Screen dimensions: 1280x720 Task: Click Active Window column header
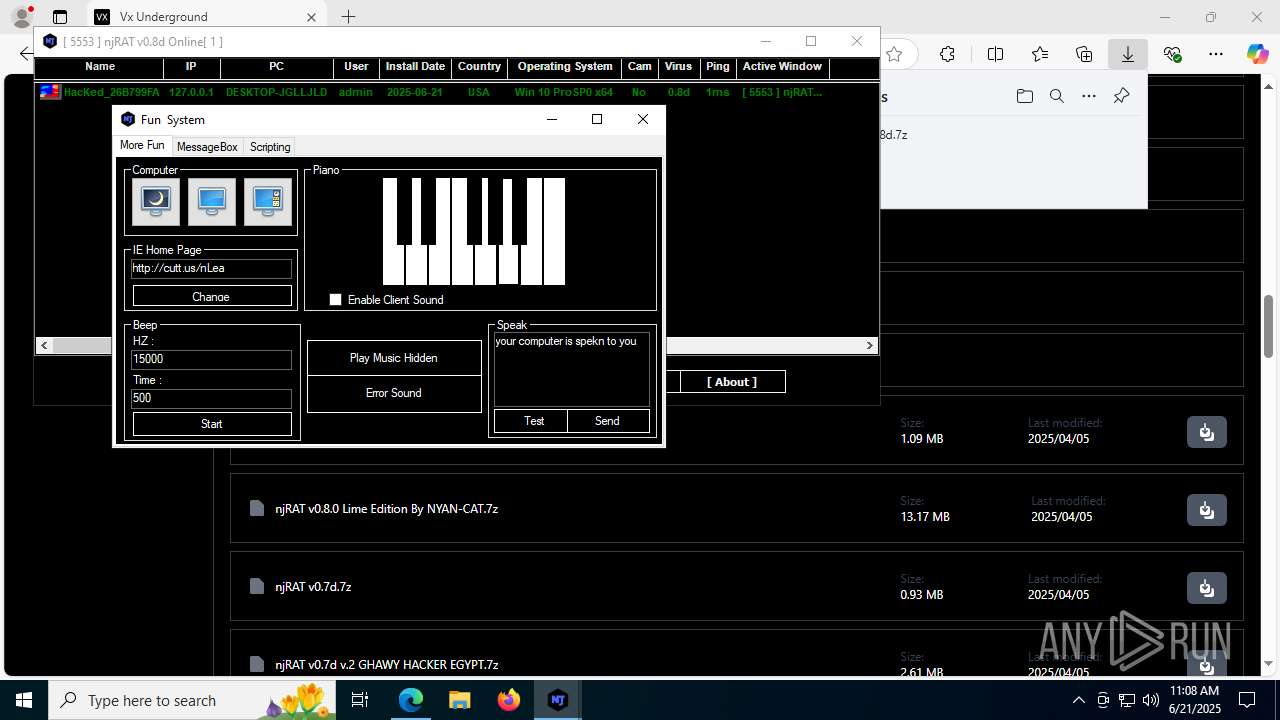point(782,67)
